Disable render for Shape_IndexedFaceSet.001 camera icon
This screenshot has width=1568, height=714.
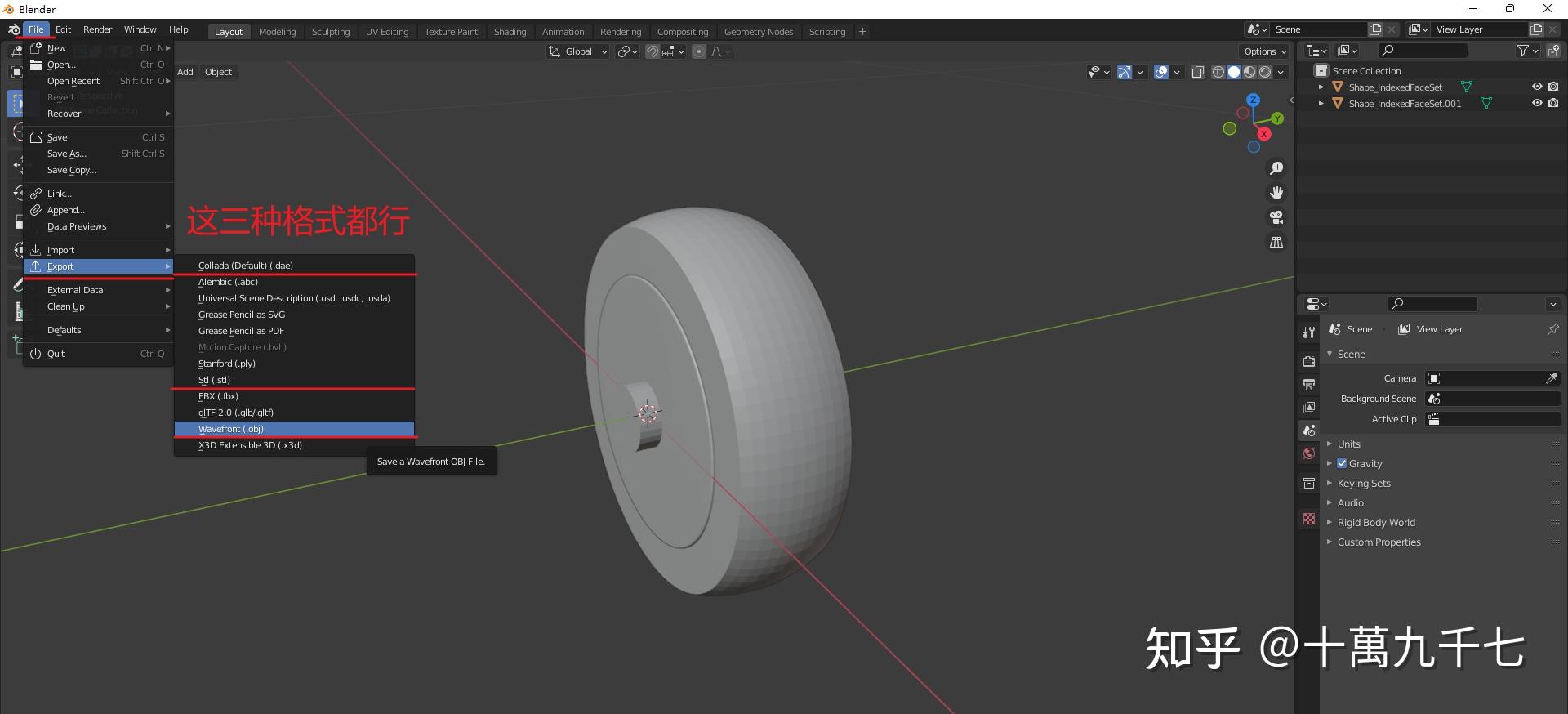[x=1552, y=103]
